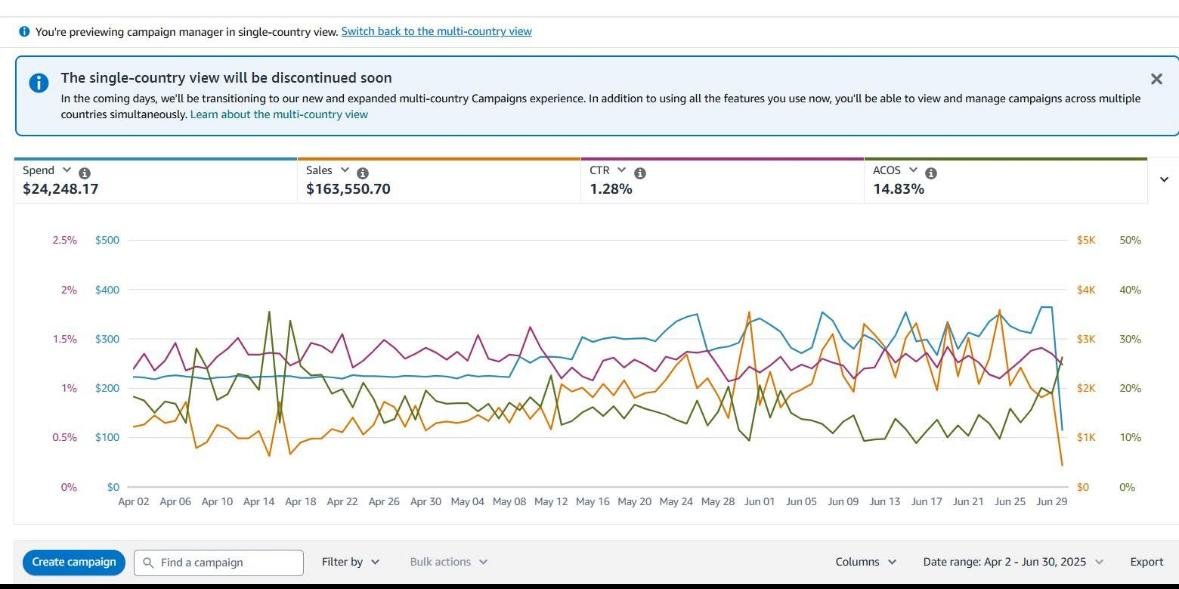
Task: Open the Filter by dropdown
Action: point(351,562)
